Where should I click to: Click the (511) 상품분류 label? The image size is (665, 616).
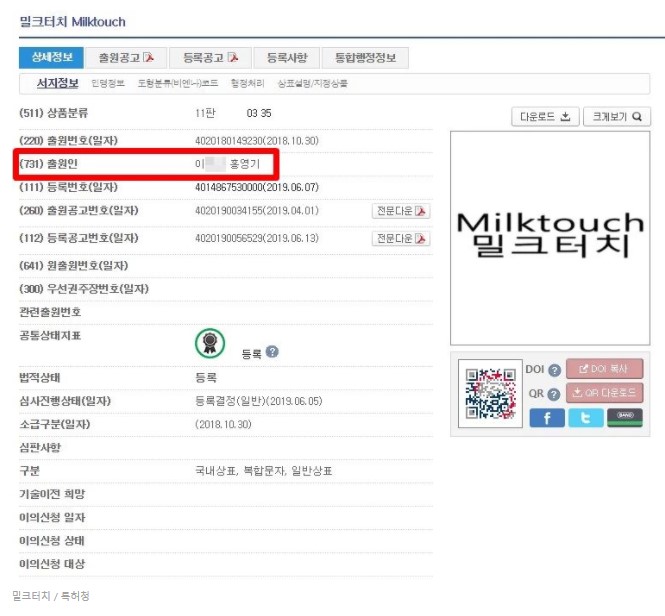click(x=53, y=113)
